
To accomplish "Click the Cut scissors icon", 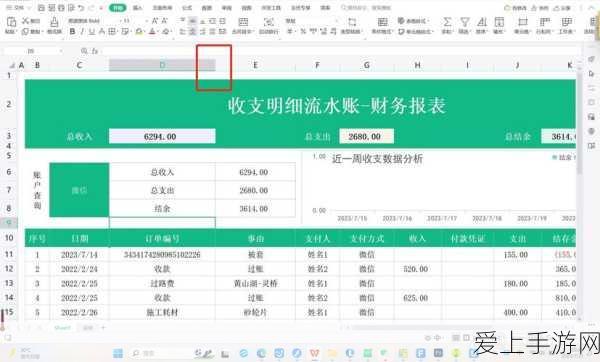I will click(x=26, y=21).
